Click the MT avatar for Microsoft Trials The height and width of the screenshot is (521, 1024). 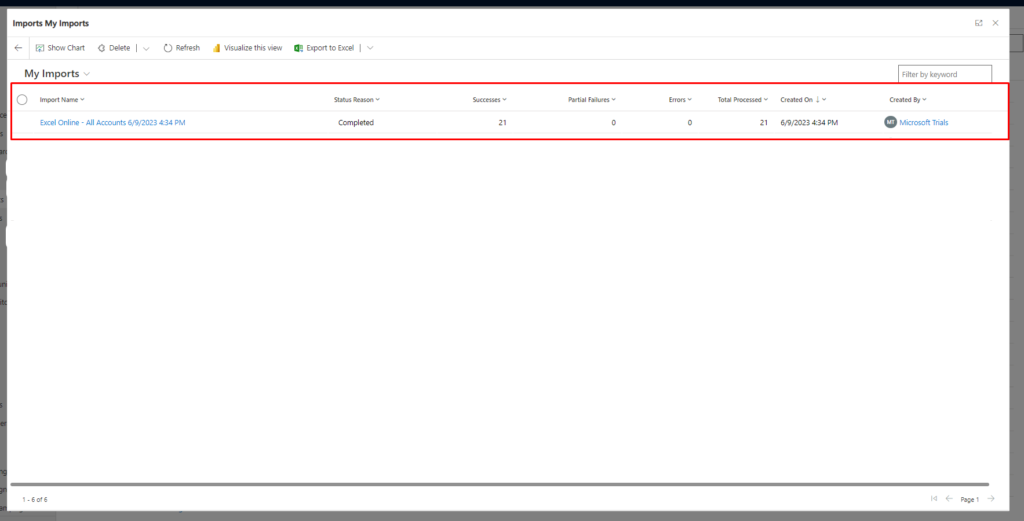(x=890, y=123)
